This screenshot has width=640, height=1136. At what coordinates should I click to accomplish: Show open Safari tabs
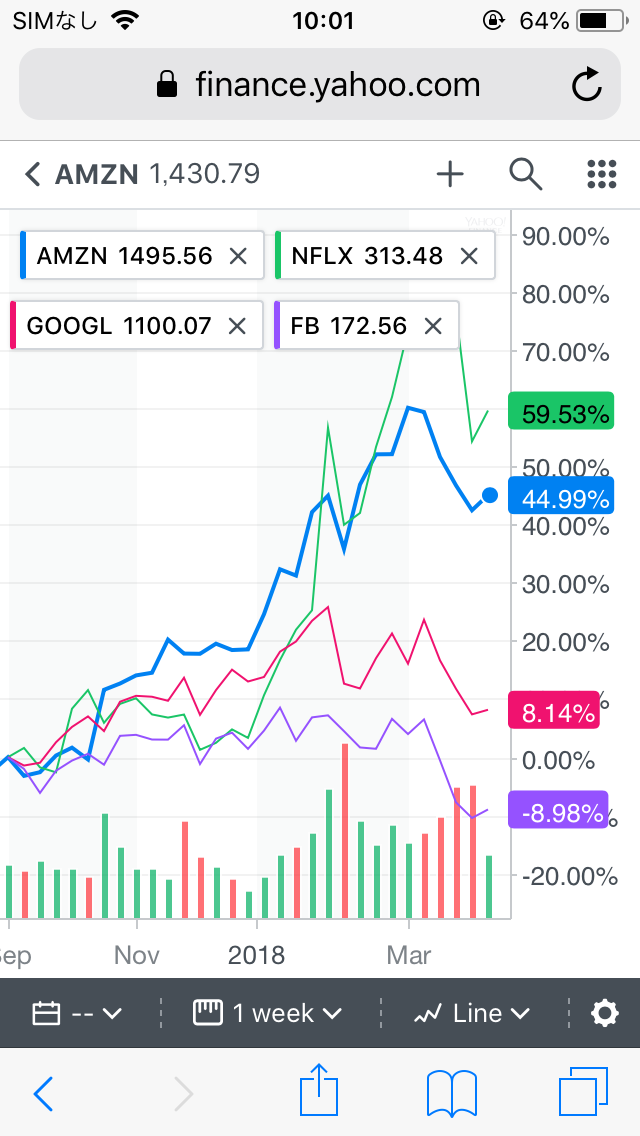(583, 1092)
